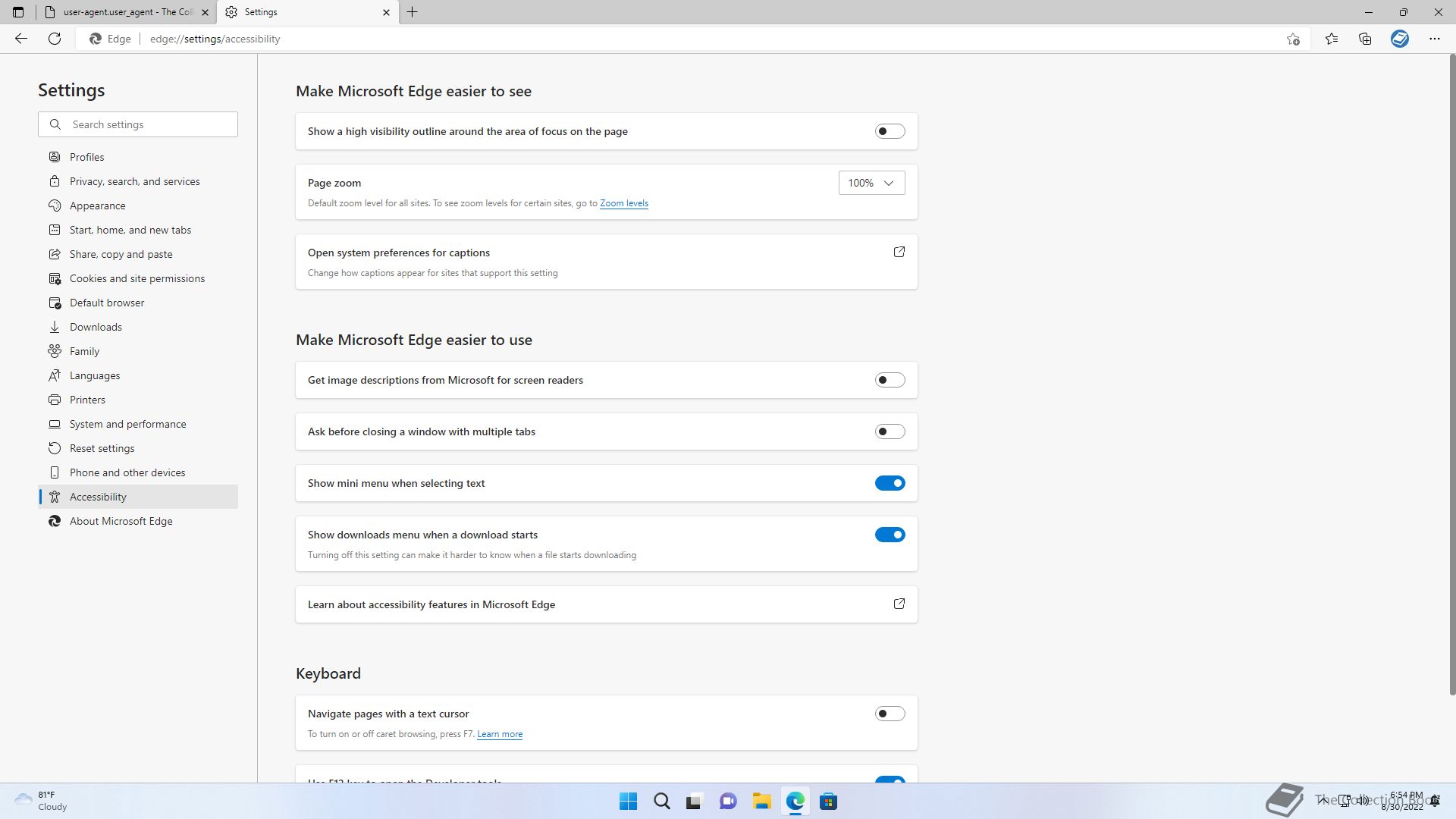Viewport: 1456px width, 819px height.
Task: Go to Reset settings
Action: pyautogui.click(x=138, y=448)
